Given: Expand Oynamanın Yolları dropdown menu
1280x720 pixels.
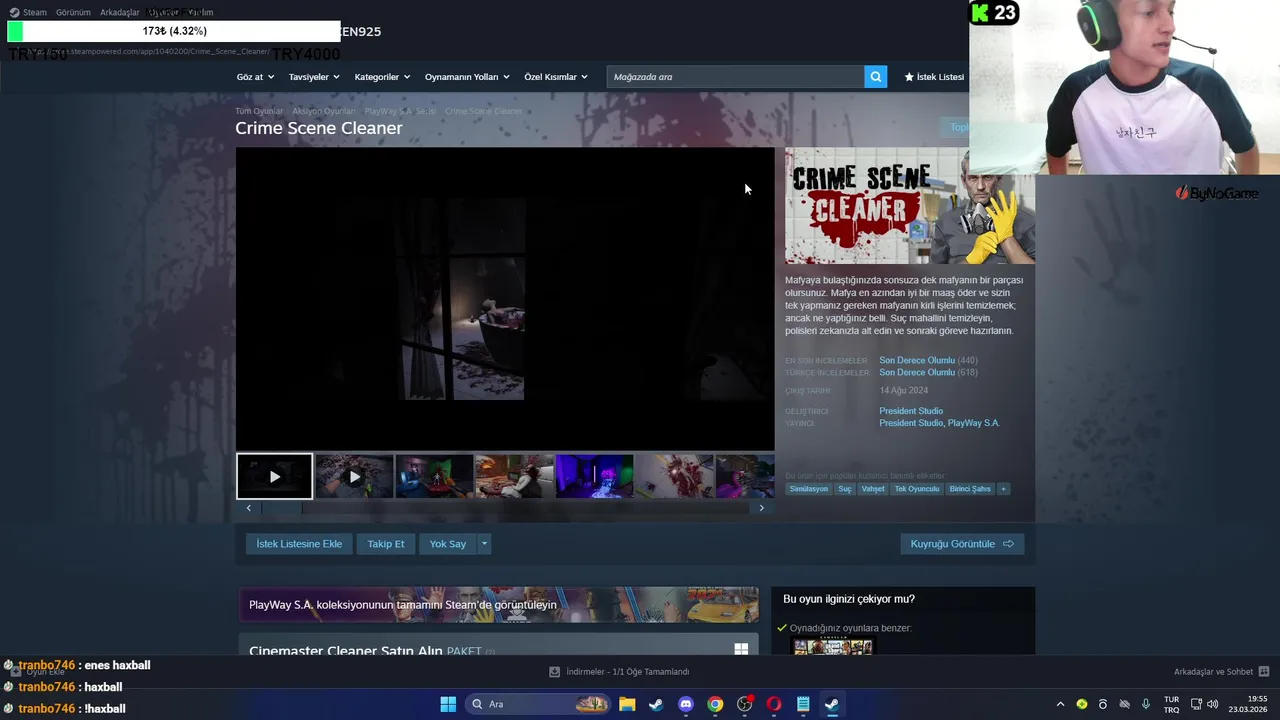Looking at the screenshot, I should pos(467,77).
